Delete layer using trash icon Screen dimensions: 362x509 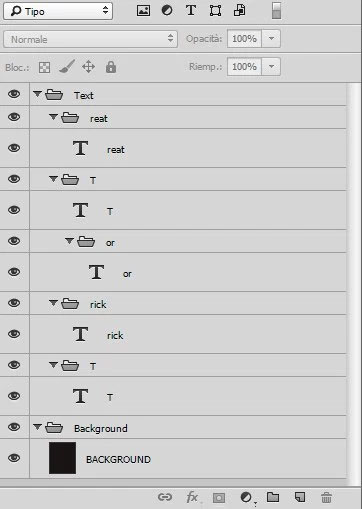click(x=326, y=497)
